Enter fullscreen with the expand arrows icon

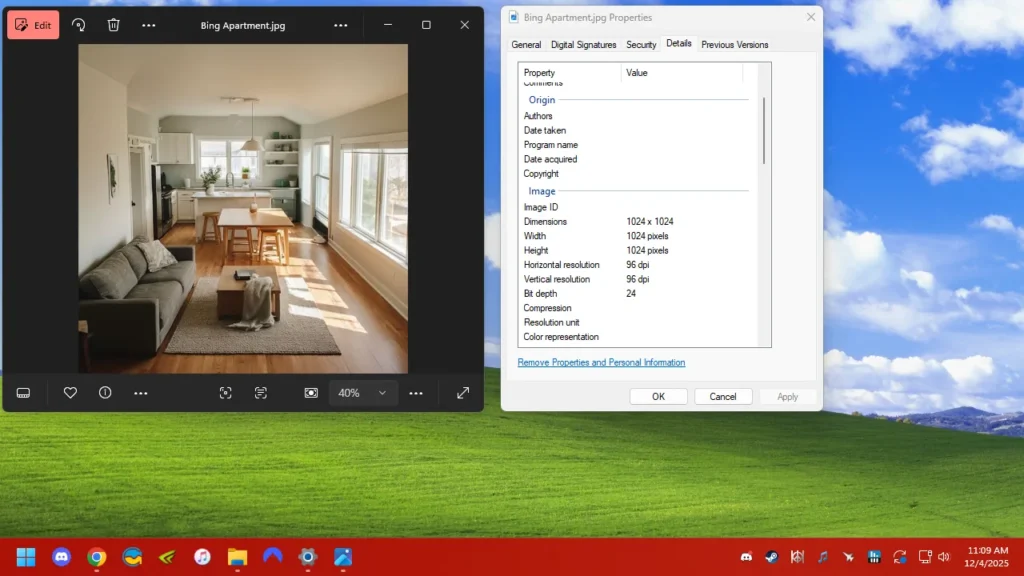(x=463, y=393)
